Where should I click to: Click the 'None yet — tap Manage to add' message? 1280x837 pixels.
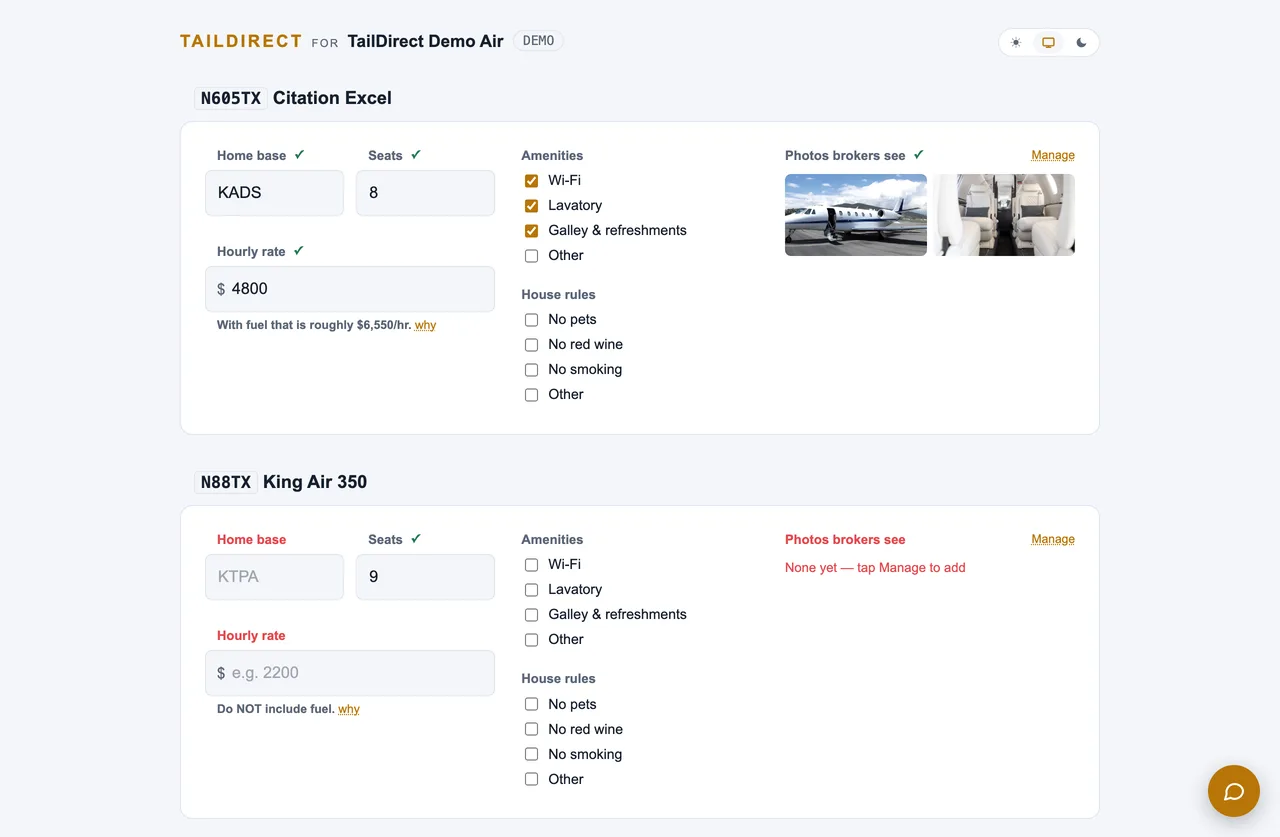[x=875, y=567]
